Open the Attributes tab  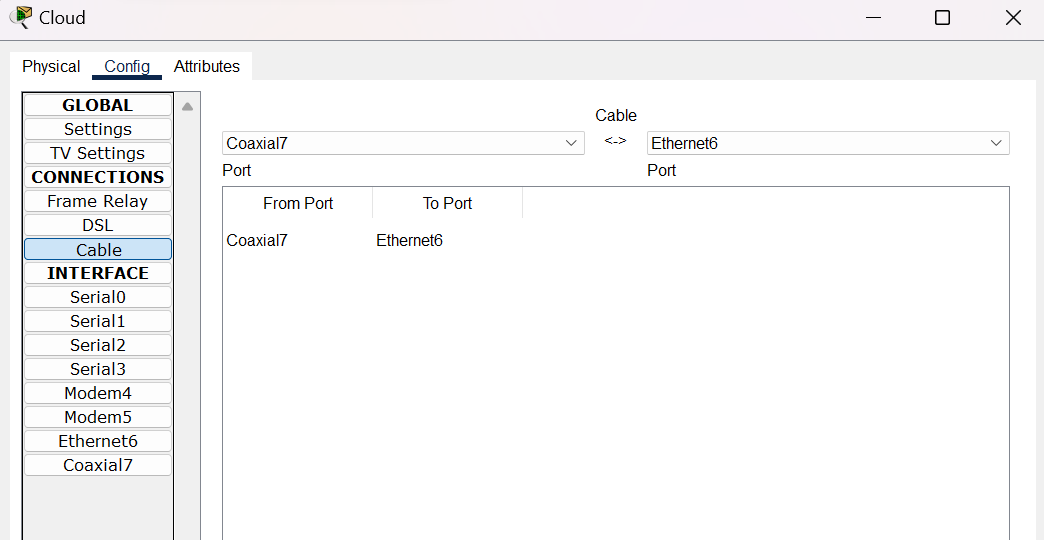(x=206, y=66)
